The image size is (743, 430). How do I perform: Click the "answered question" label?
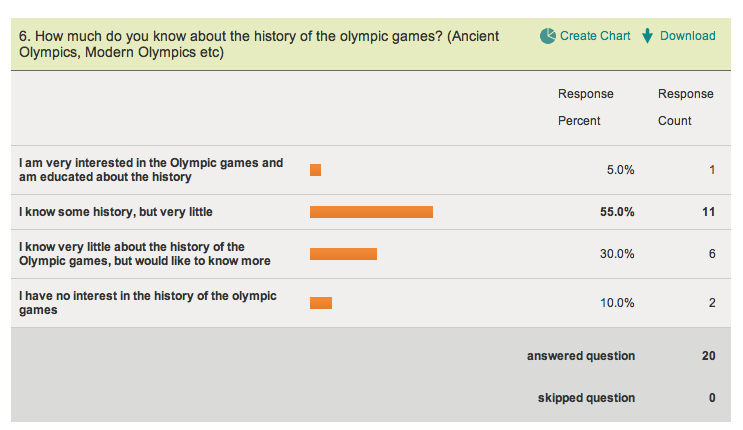tap(581, 356)
